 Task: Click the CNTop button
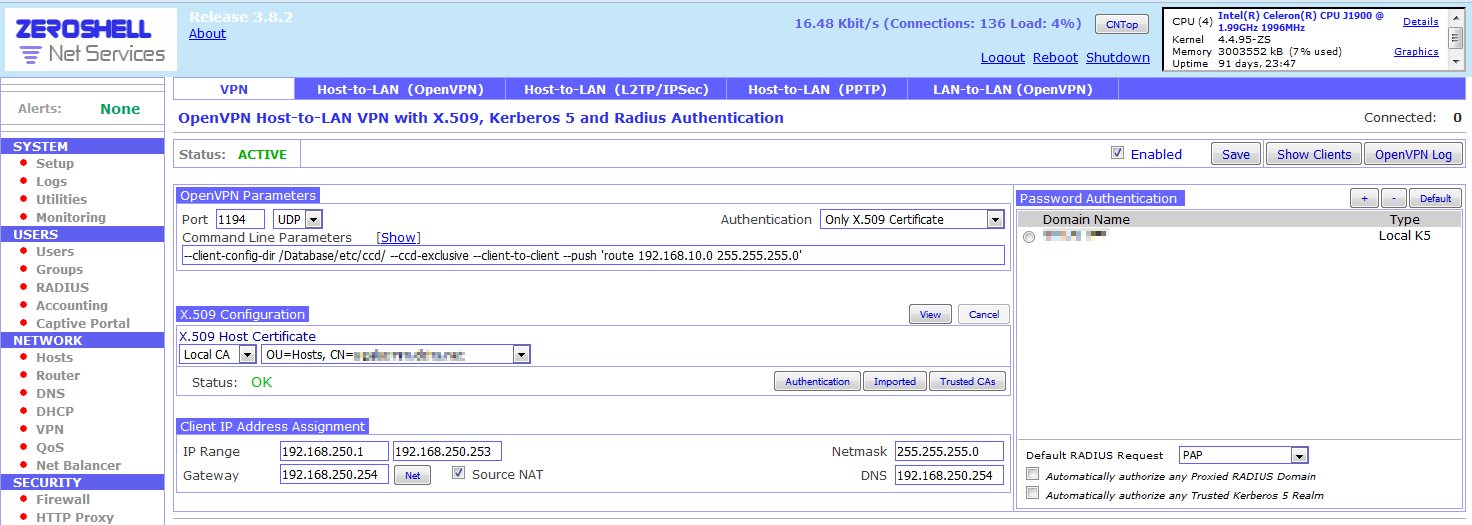1122,24
